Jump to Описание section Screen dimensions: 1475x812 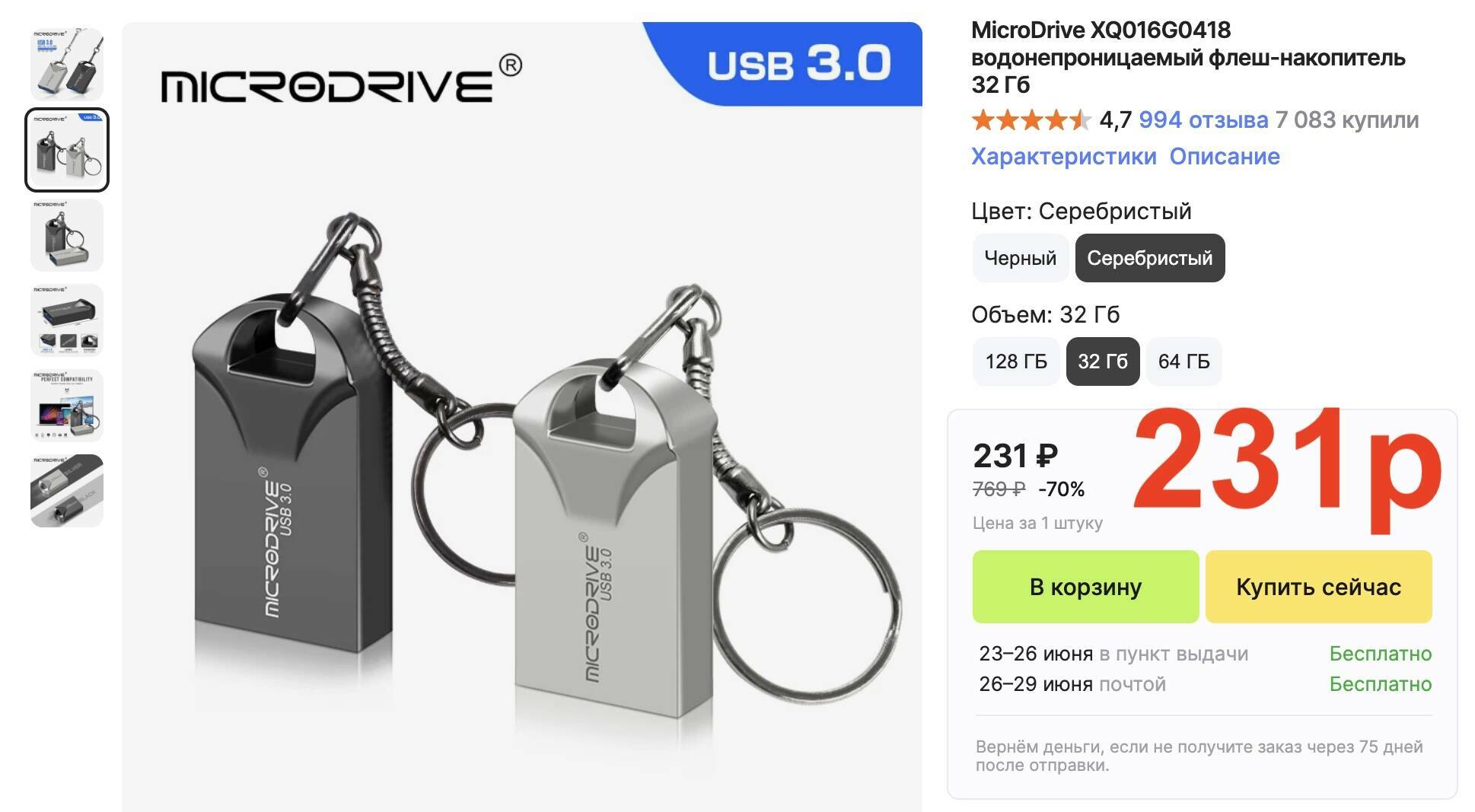(1225, 156)
